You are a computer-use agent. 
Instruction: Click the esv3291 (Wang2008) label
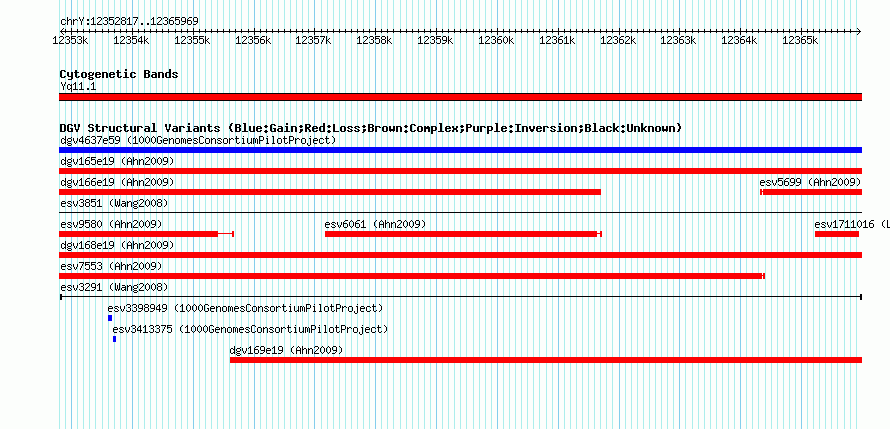(x=114, y=287)
